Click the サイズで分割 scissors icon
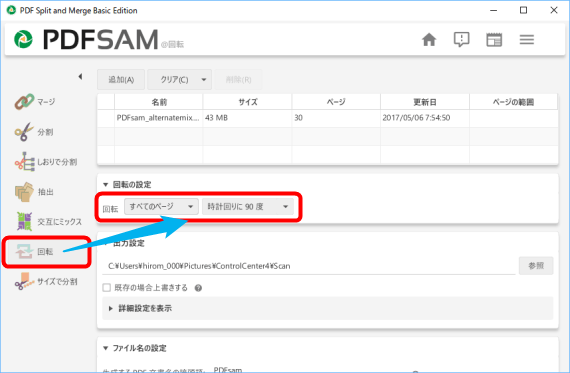Viewport: 570px width, 373px height. [x=24, y=281]
